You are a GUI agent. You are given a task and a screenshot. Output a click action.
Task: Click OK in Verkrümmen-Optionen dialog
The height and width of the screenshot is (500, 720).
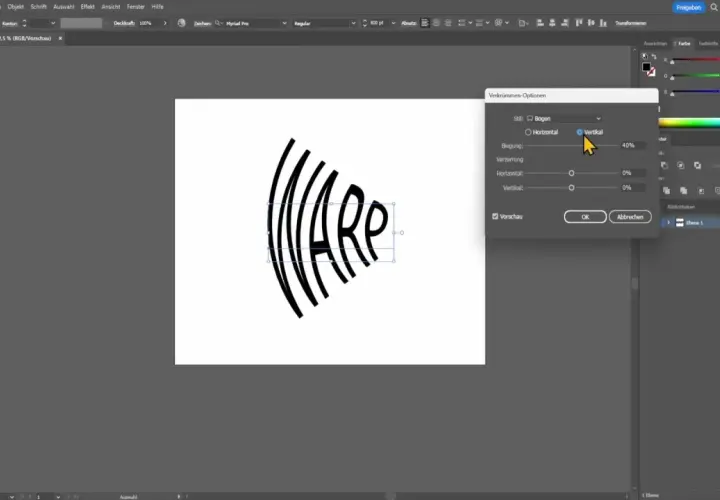[x=585, y=217]
